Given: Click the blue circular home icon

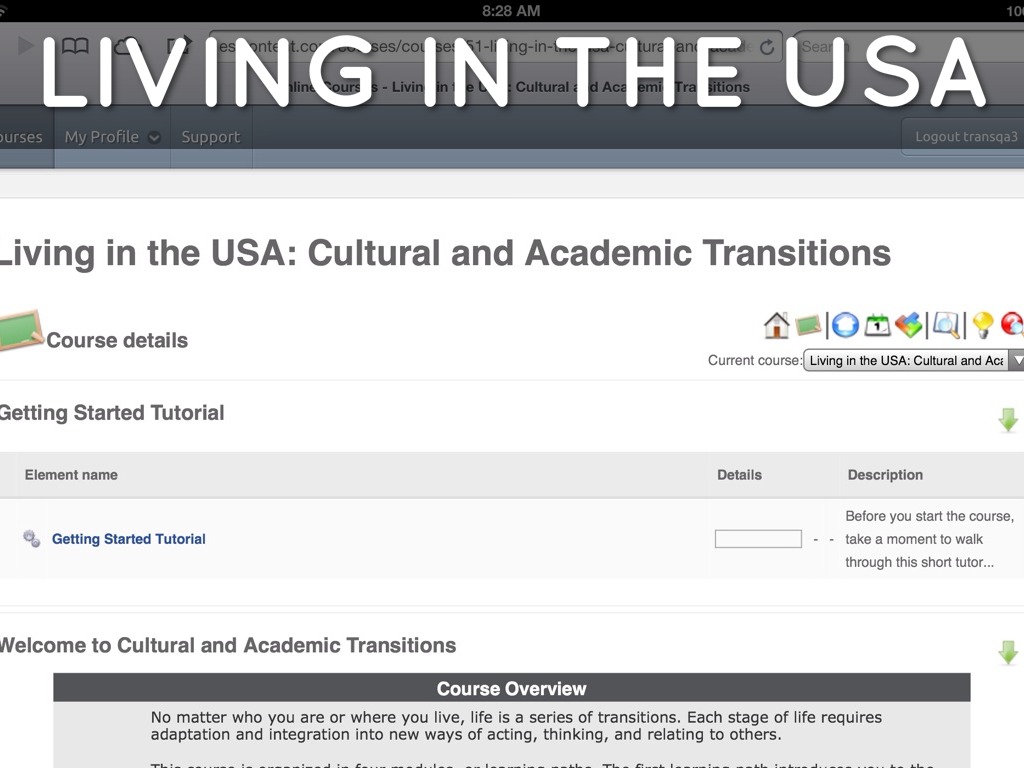Looking at the screenshot, I should (x=845, y=325).
